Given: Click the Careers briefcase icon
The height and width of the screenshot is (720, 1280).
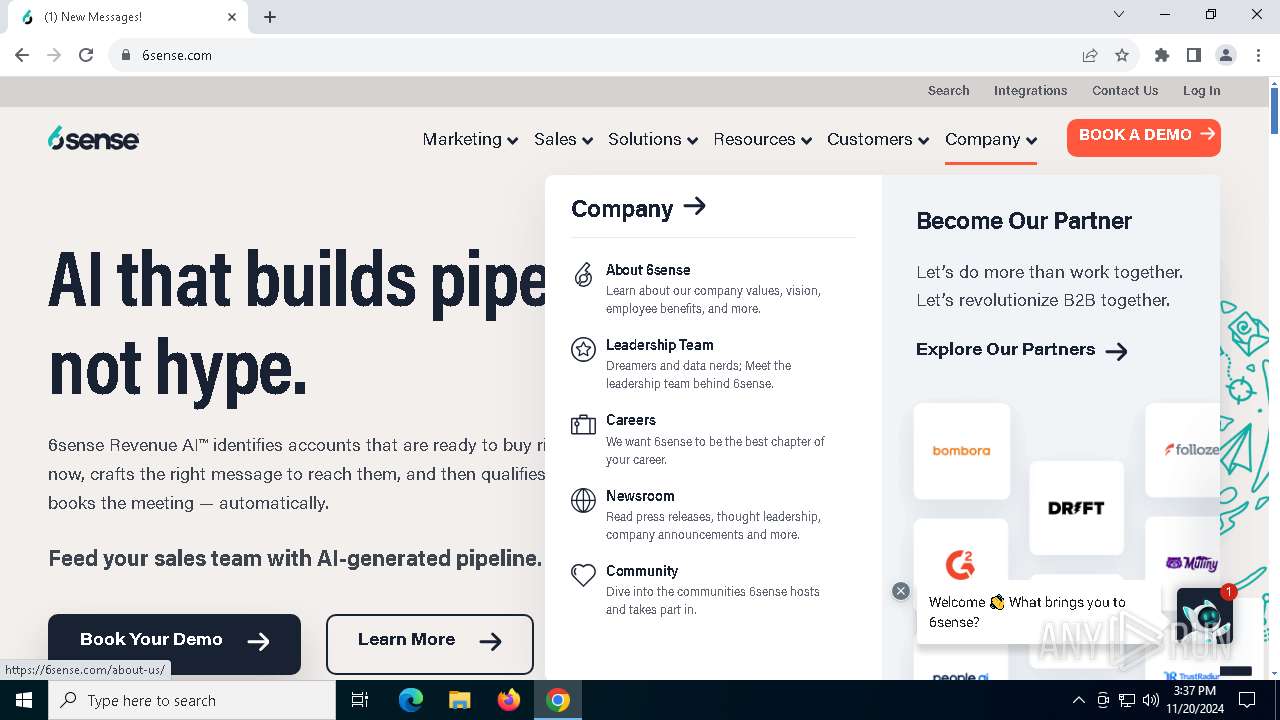Looking at the screenshot, I should 583,425.
